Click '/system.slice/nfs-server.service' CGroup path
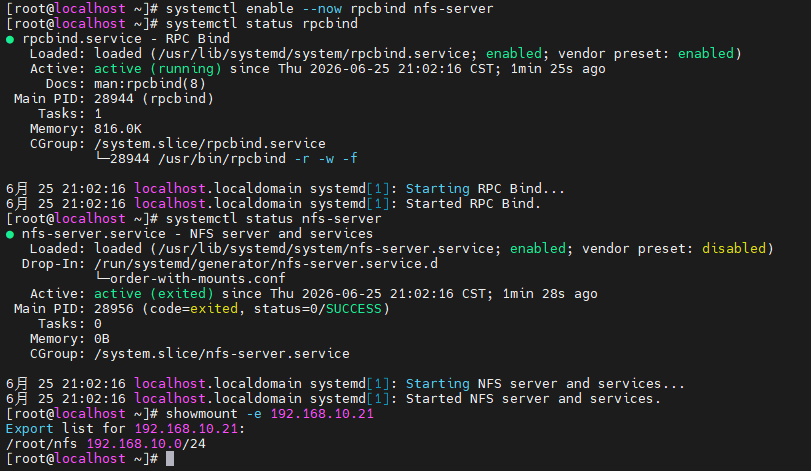The width and height of the screenshot is (811, 471). 222,354
